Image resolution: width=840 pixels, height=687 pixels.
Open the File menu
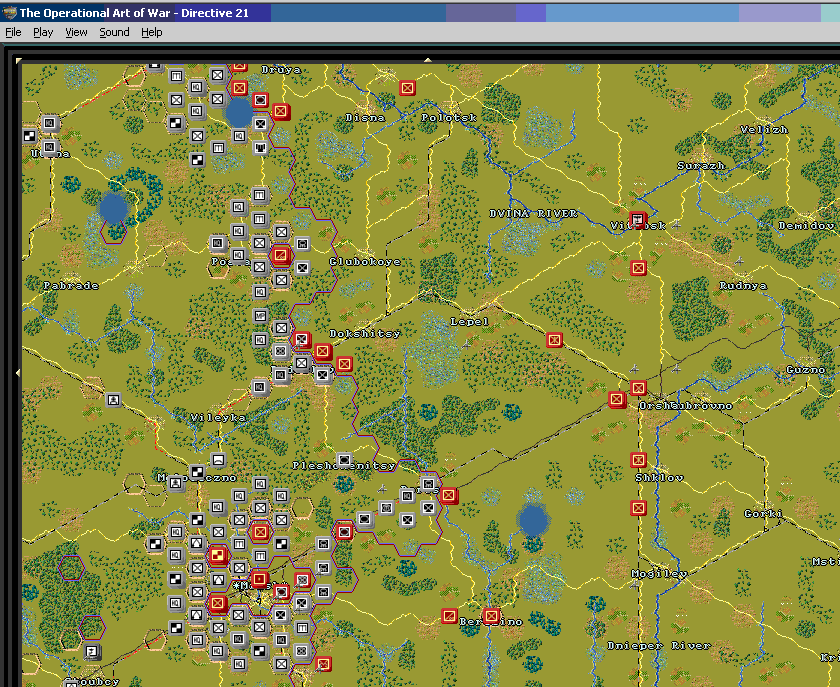click(13, 32)
